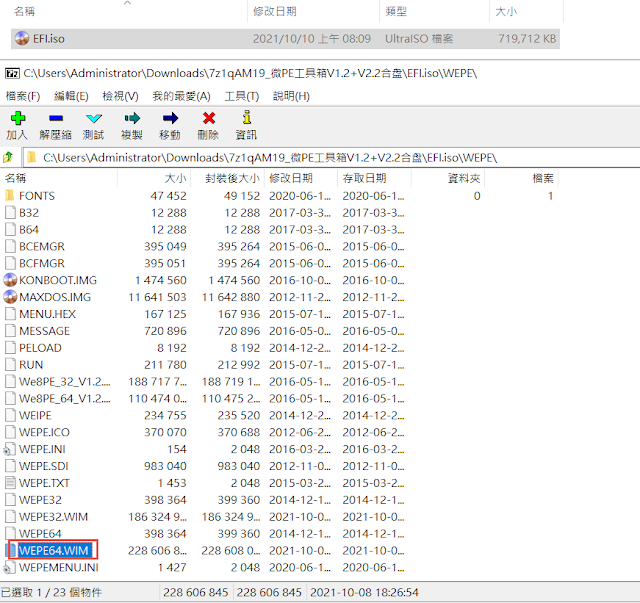
Task: Select the We8PE_64_V1.2 file
Action: point(64,398)
